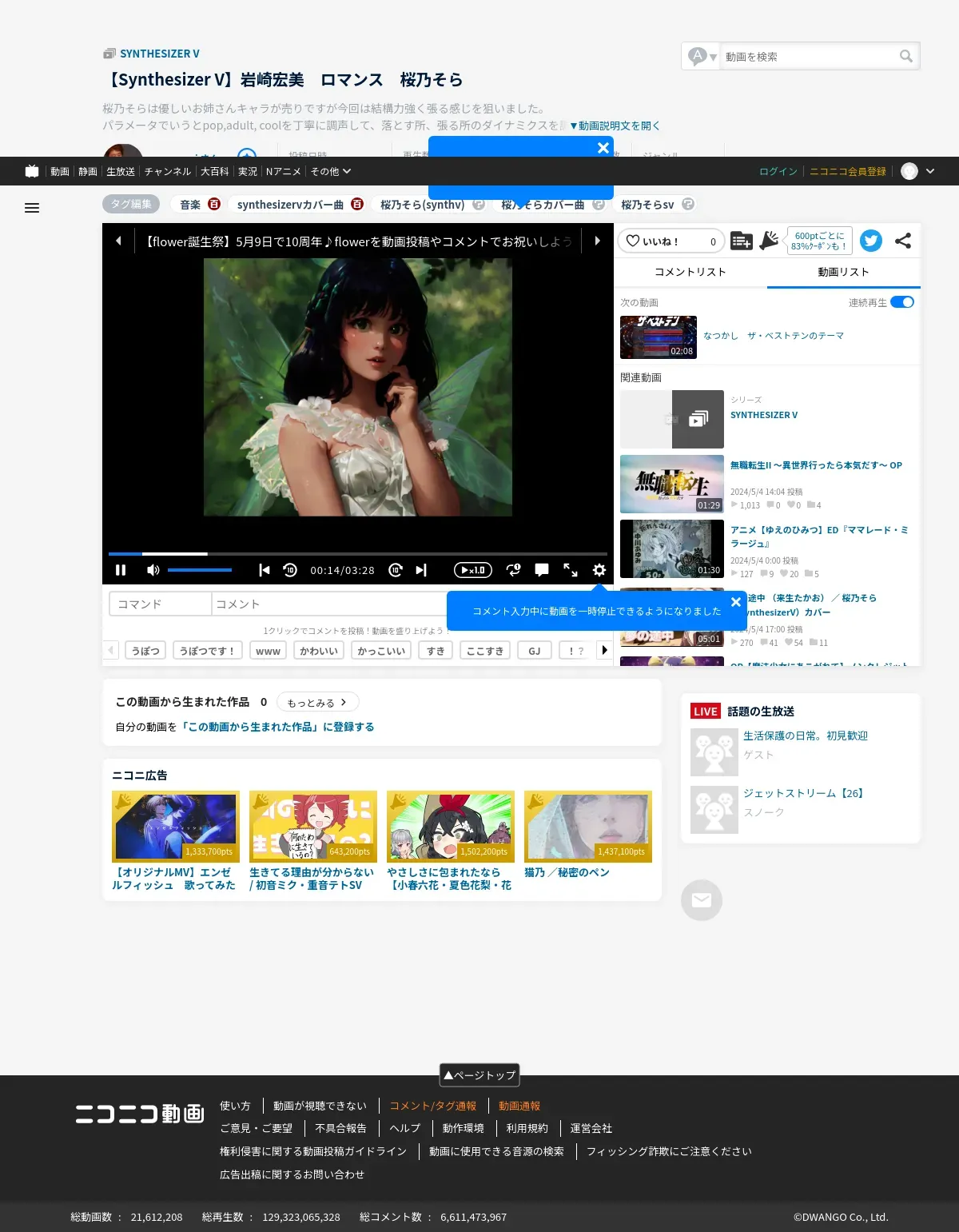Open 大百科 in the top navigation
Viewport: 959px width, 1232px height.
[215, 171]
